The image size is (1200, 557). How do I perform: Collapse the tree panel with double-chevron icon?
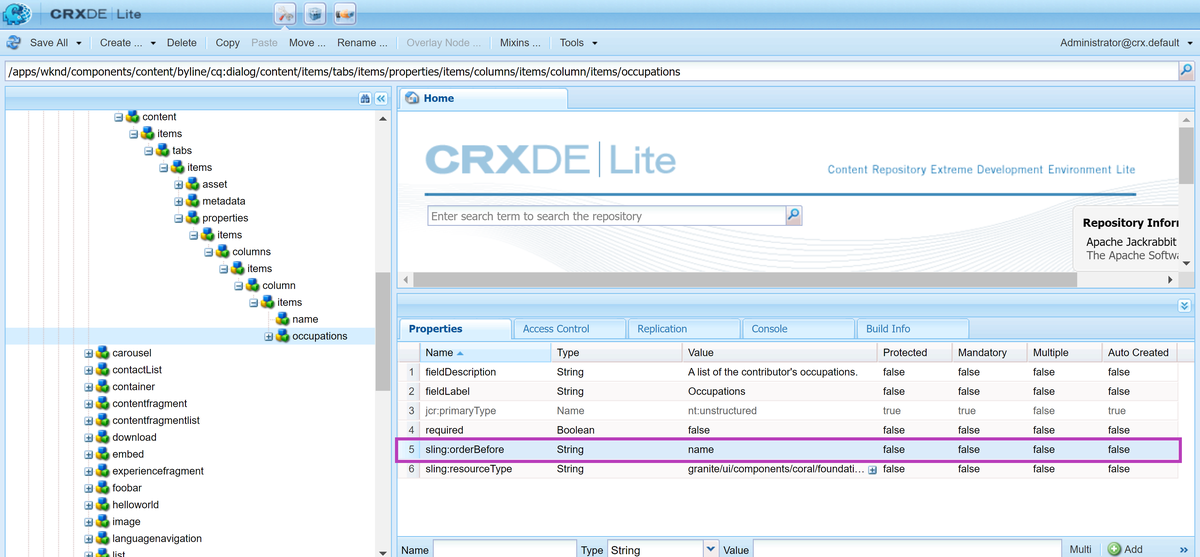click(381, 99)
